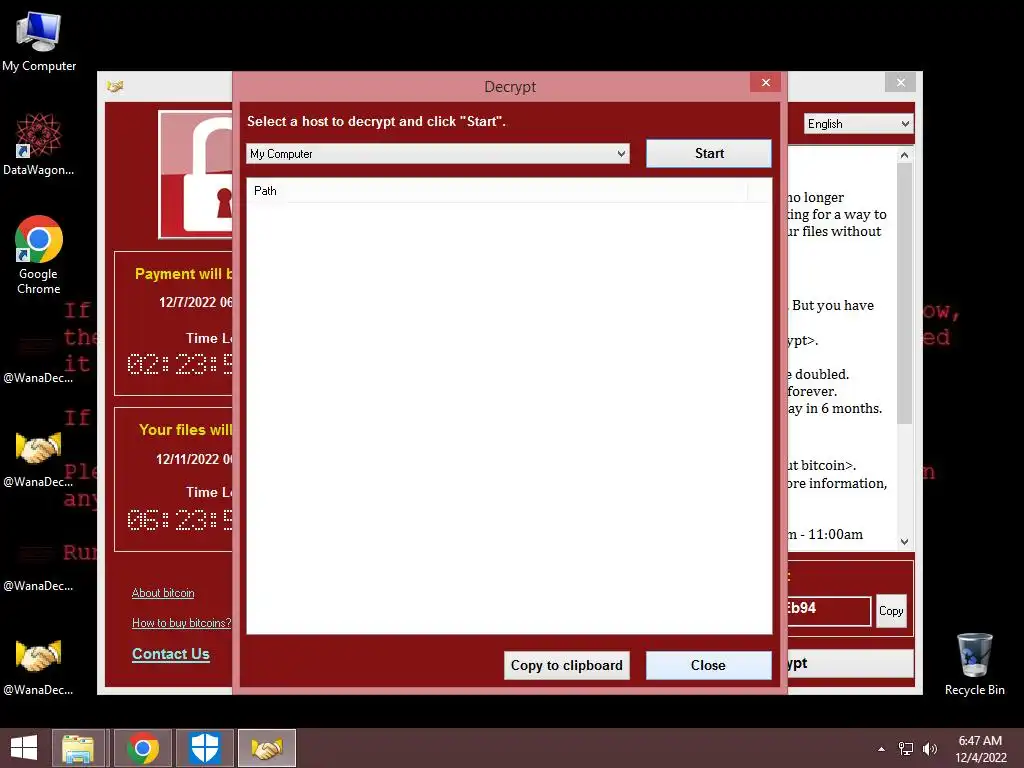Click the Windows Start button
Viewport: 1024px width, 768px height.
click(x=24, y=748)
